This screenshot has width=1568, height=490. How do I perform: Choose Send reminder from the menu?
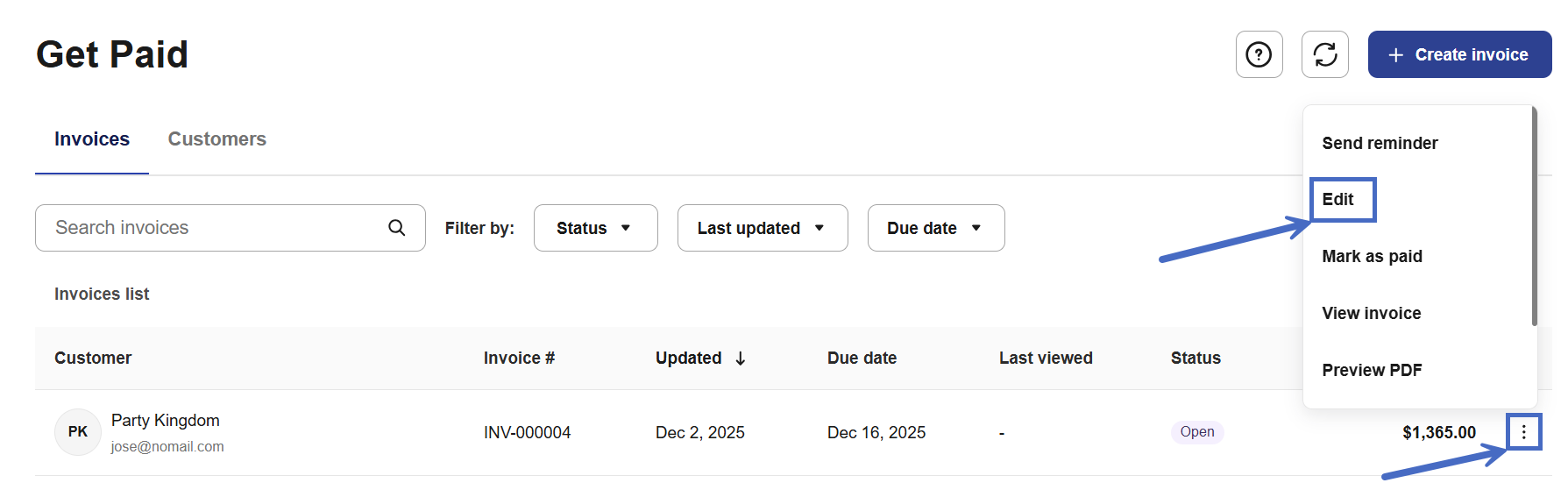point(1380,144)
